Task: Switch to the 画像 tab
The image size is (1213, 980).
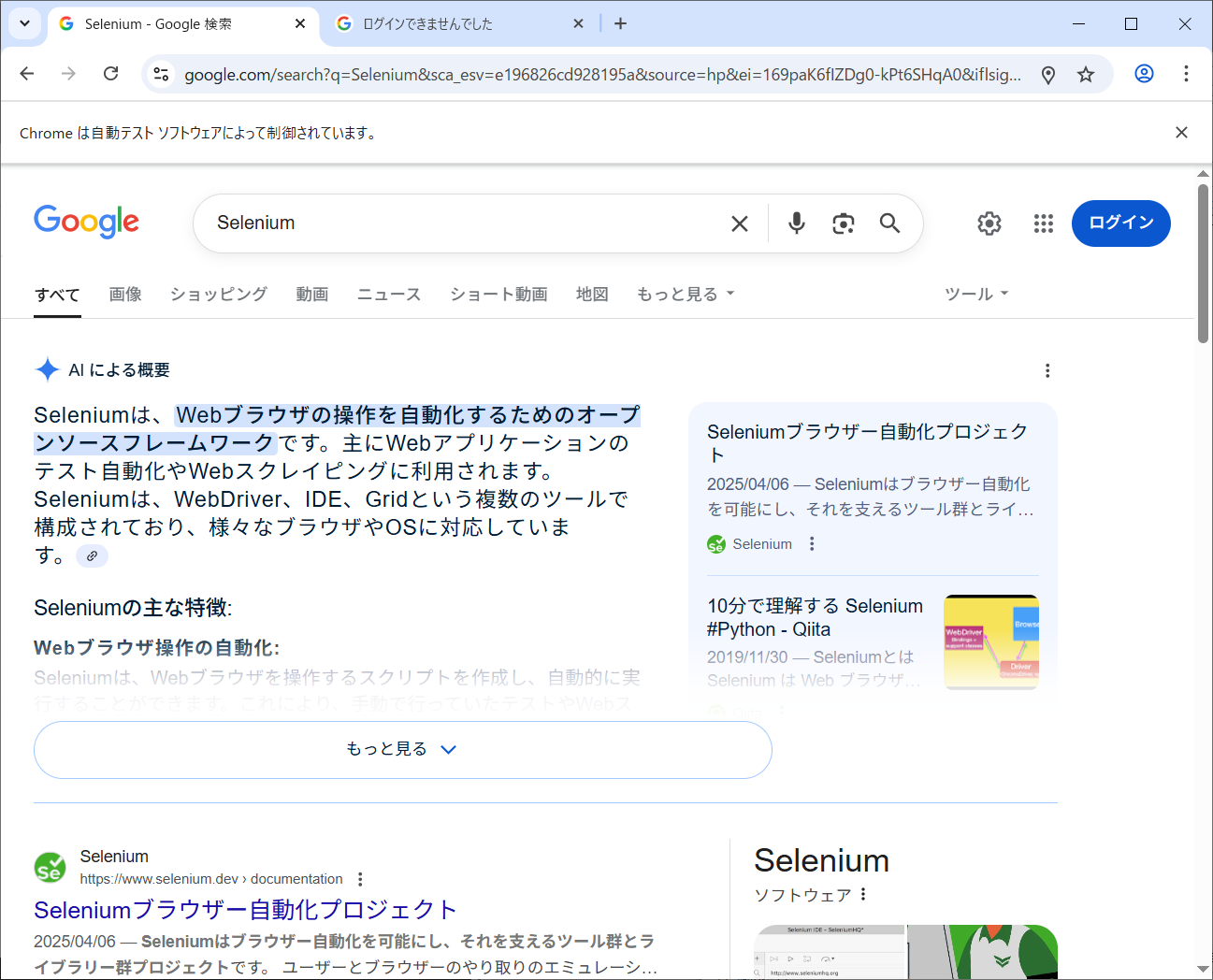Action: [125, 295]
